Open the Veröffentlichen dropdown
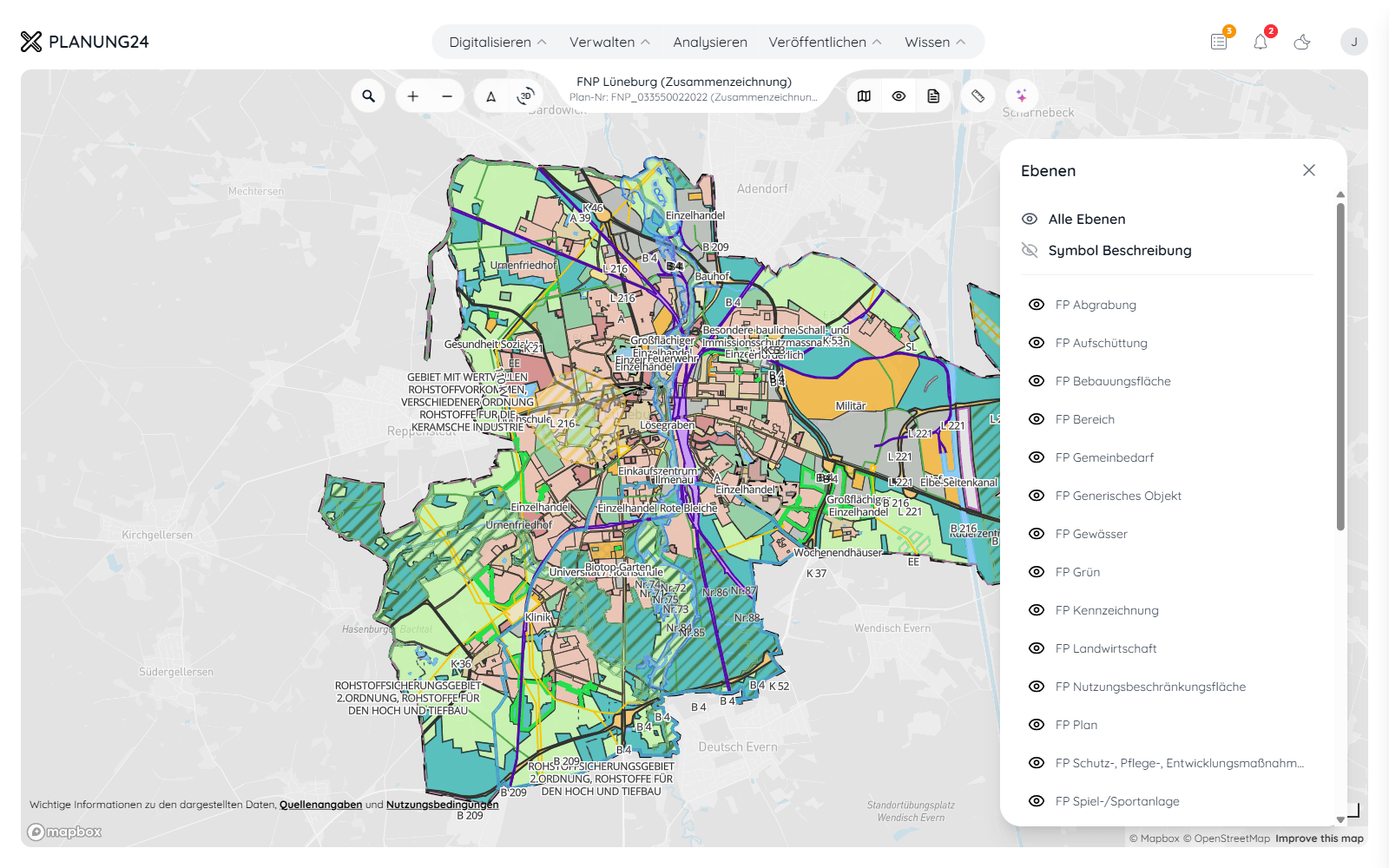 [x=825, y=42]
